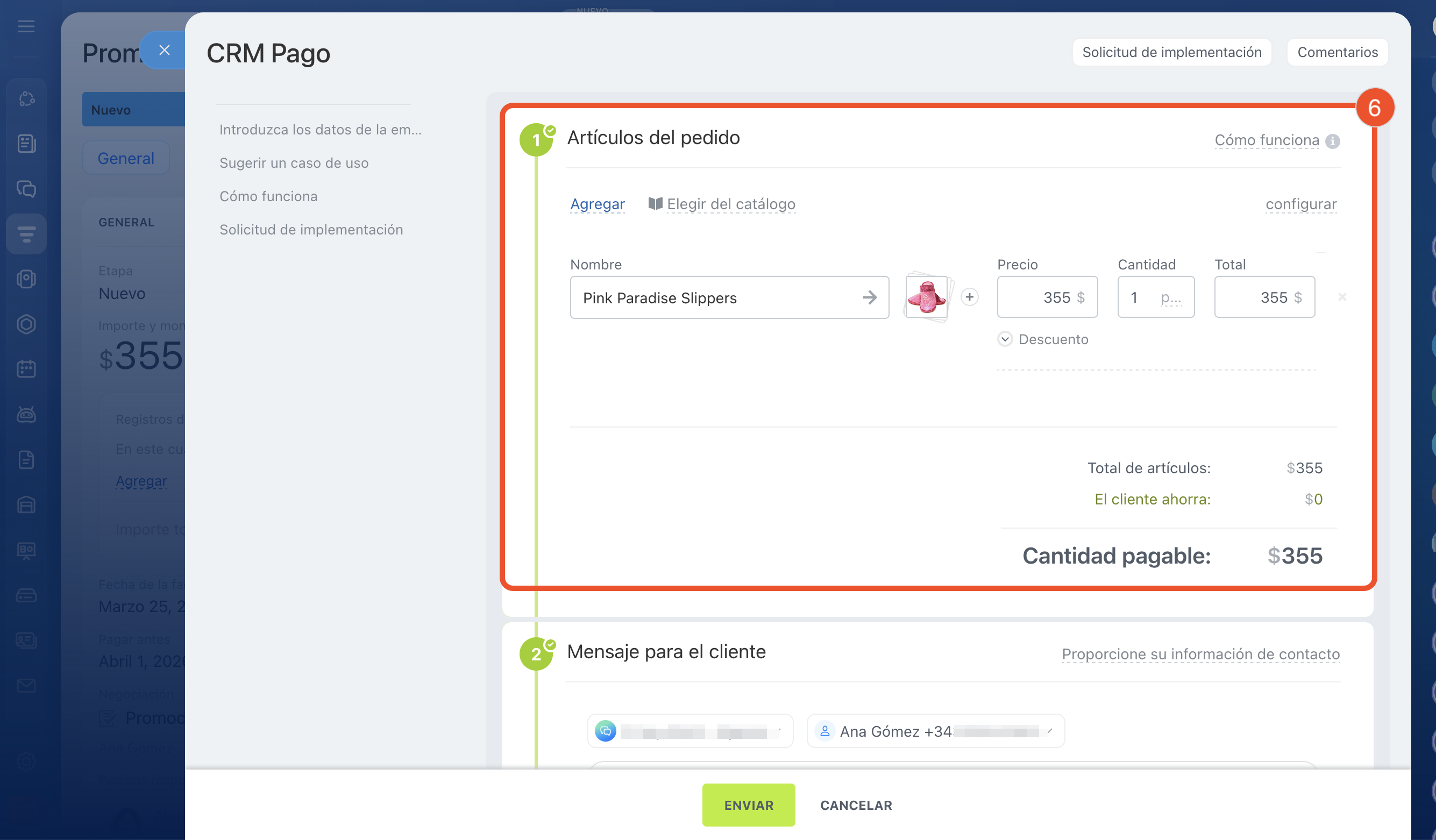Open the calendar icon in sidebar
1436x840 pixels.
pos(26,369)
